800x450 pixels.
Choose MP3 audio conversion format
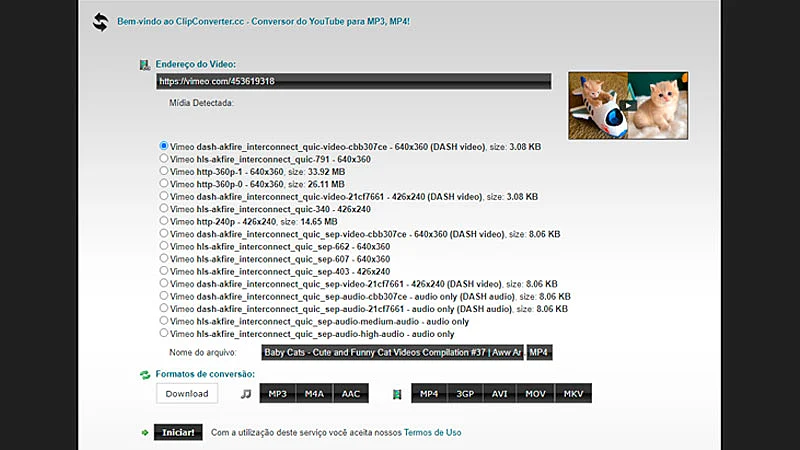pyautogui.click(x=278, y=394)
